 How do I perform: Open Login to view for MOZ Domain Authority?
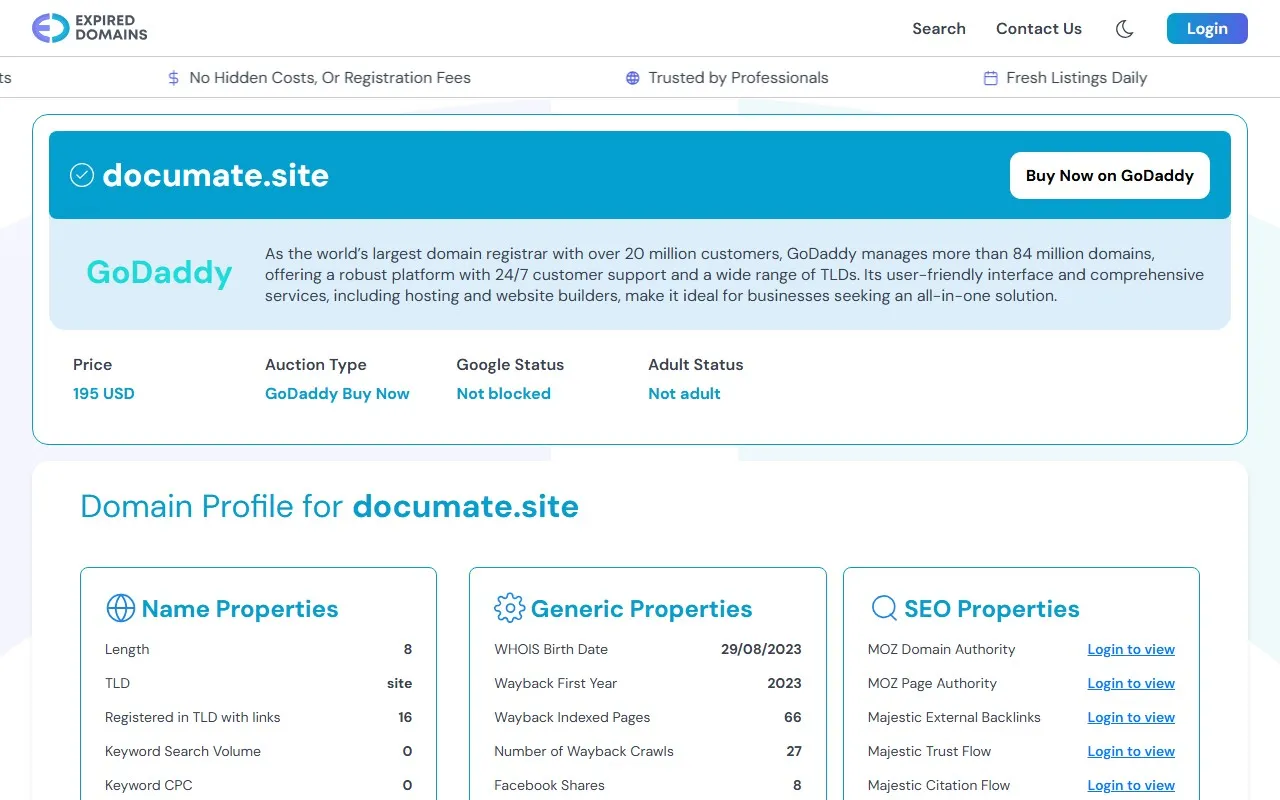click(x=1131, y=649)
